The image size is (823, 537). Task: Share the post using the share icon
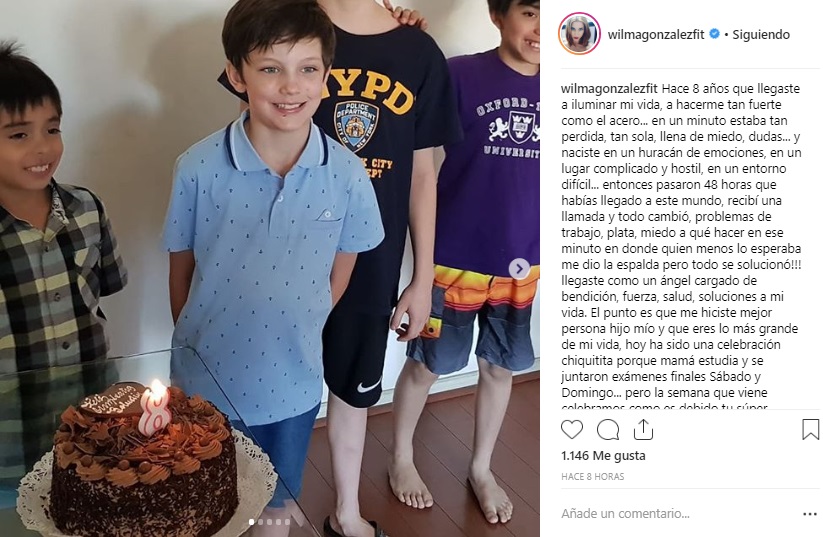[643, 429]
